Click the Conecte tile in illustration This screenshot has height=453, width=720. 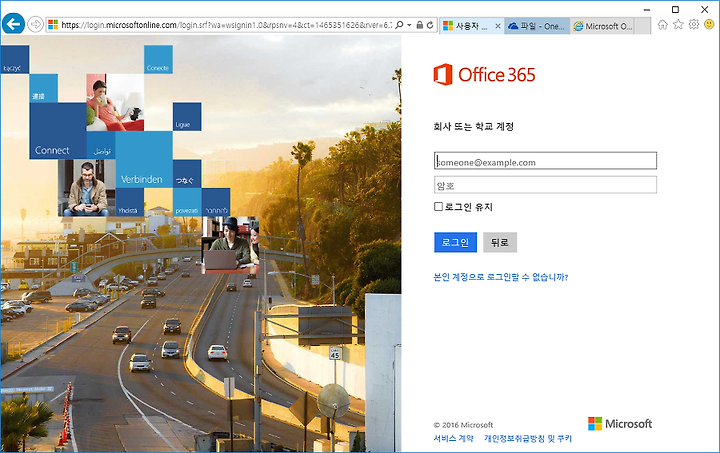(158, 59)
